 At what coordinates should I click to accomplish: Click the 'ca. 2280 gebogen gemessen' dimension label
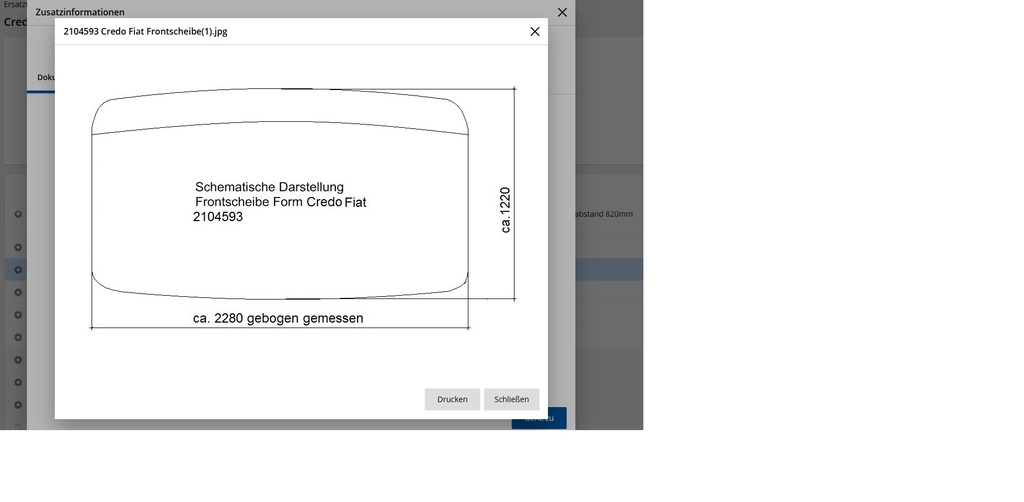278,318
